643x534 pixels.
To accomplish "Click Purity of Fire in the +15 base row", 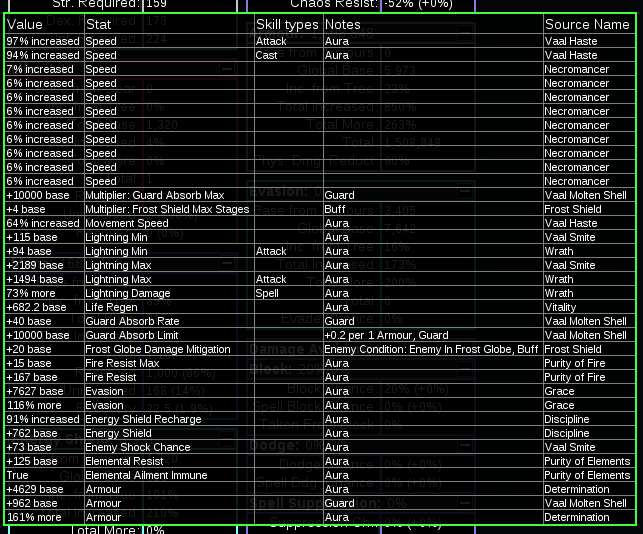I will point(575,363).
